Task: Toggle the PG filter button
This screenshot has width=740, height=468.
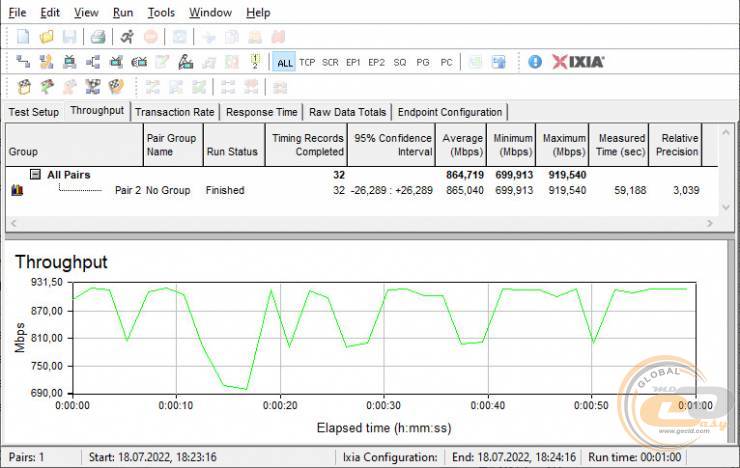Action: tap(423, 62)
